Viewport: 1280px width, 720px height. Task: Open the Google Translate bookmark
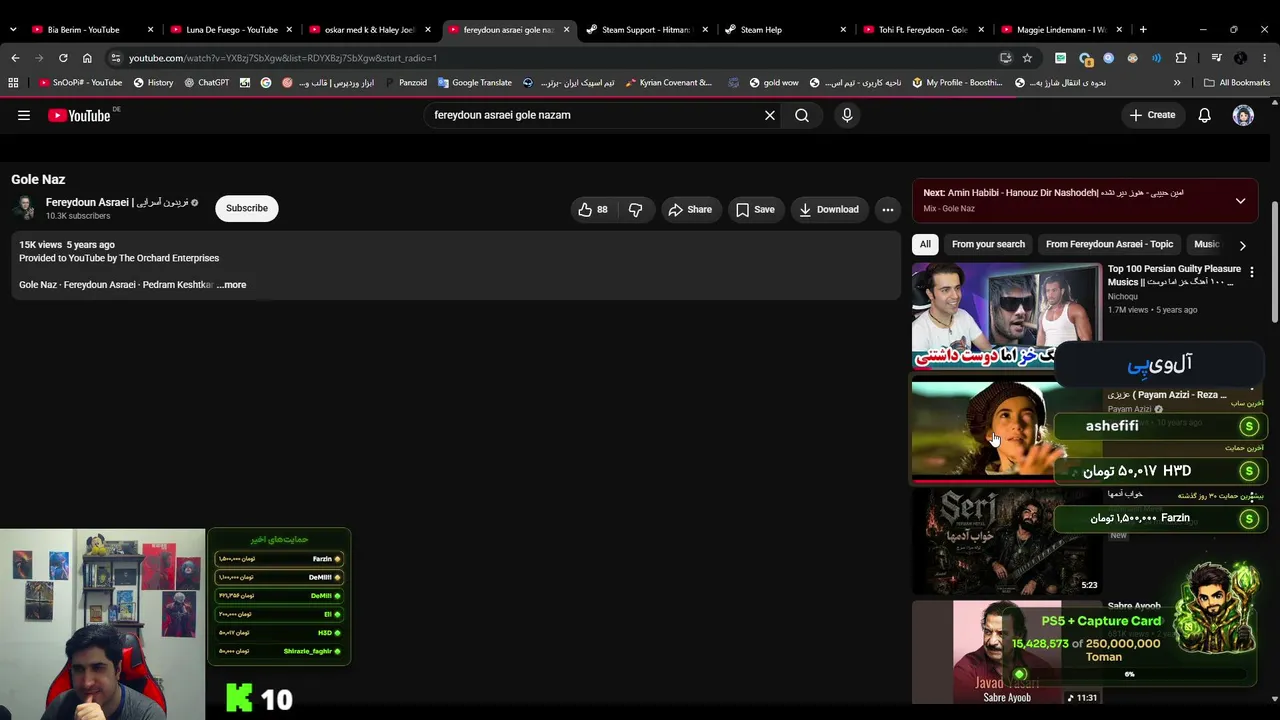pyautogui.click(x=475, y=83)
